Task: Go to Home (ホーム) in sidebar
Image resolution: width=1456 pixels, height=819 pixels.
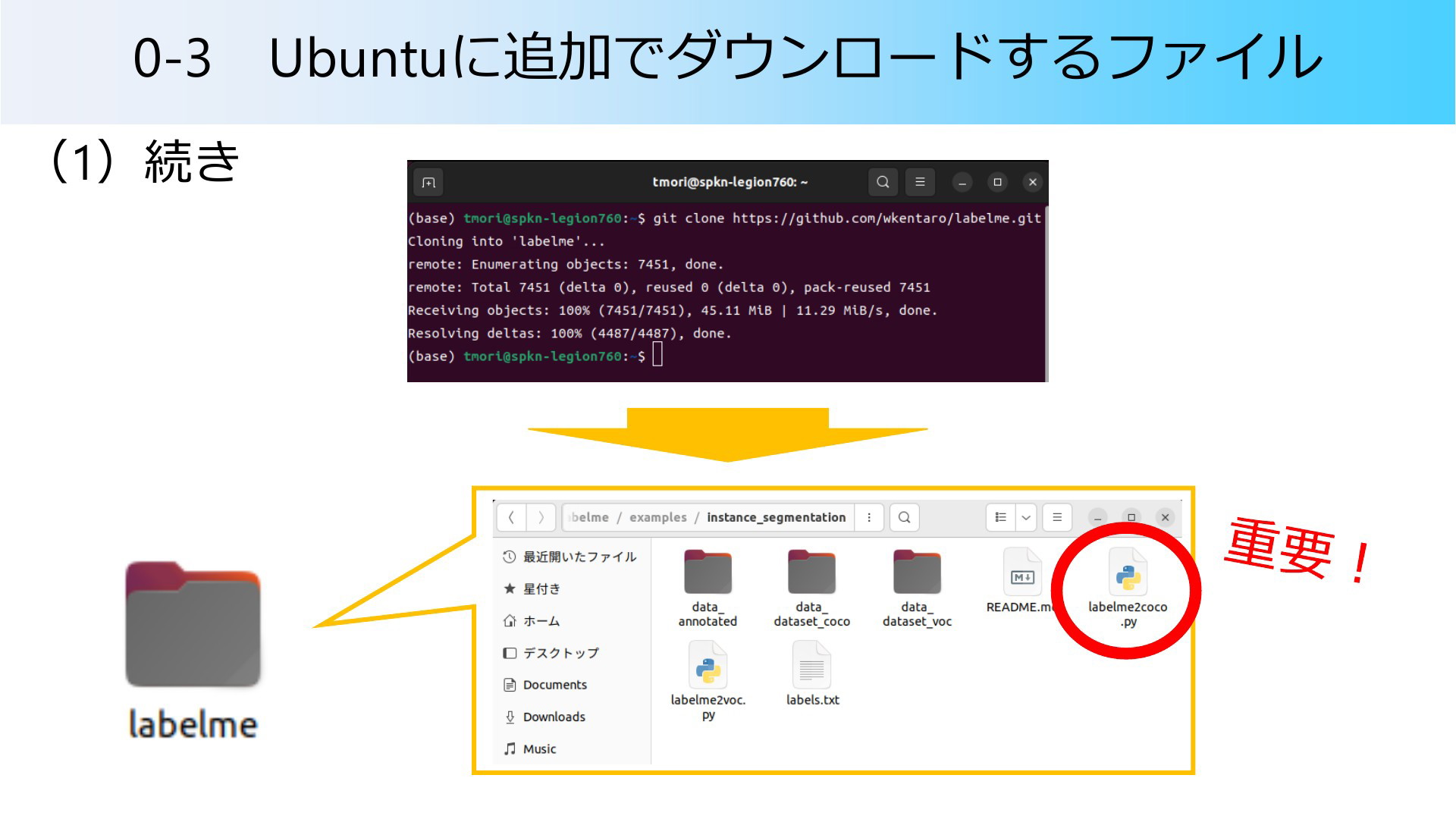Action: coord(570,621)
